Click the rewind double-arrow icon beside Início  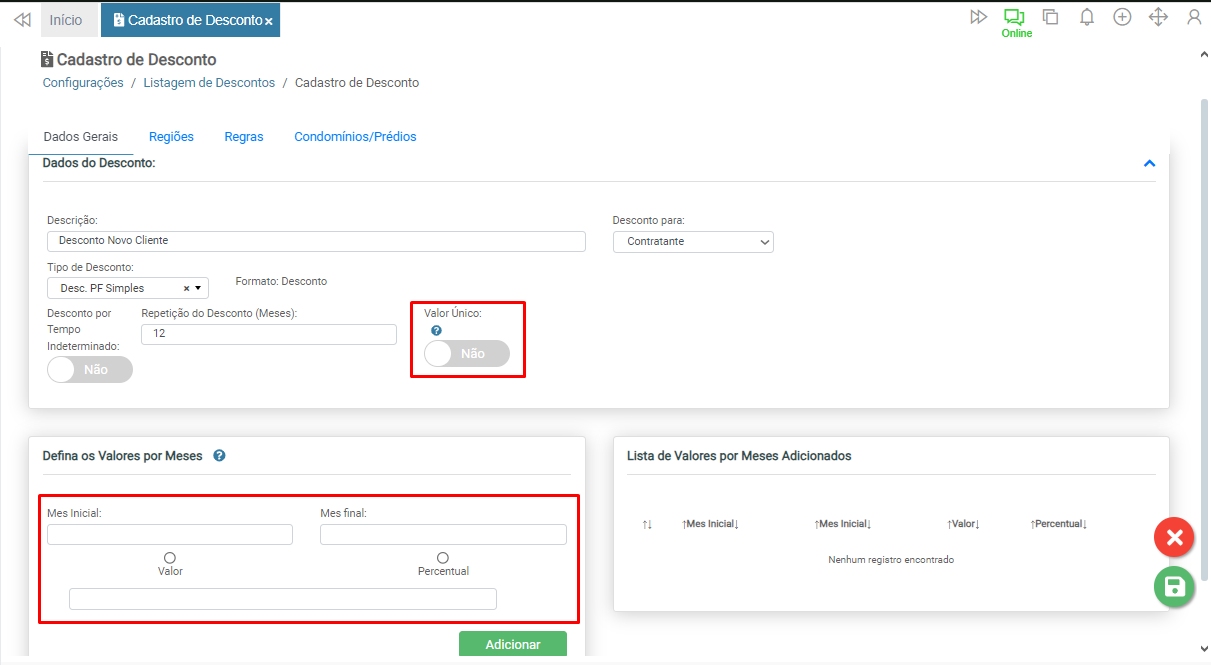(22, 20)
